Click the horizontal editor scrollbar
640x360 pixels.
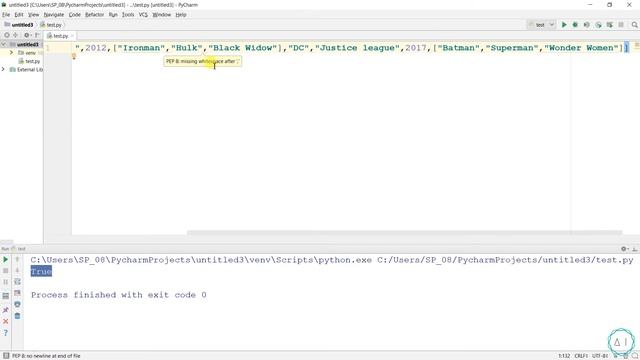pos(404,233)
